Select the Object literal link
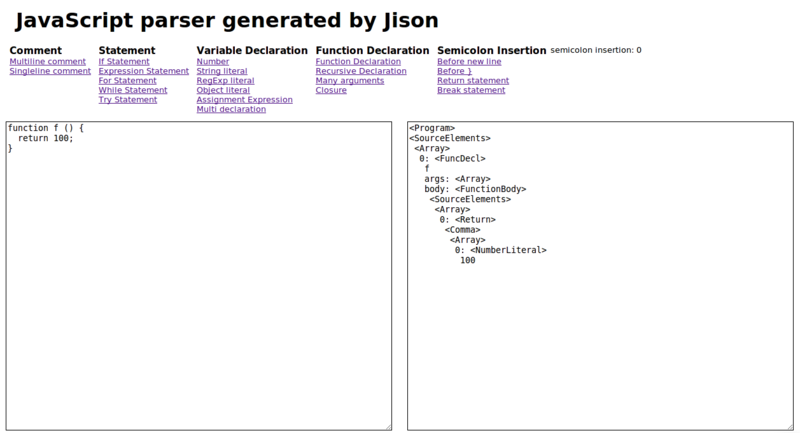Viewport: 800px width, 433px height. [223, 90]
